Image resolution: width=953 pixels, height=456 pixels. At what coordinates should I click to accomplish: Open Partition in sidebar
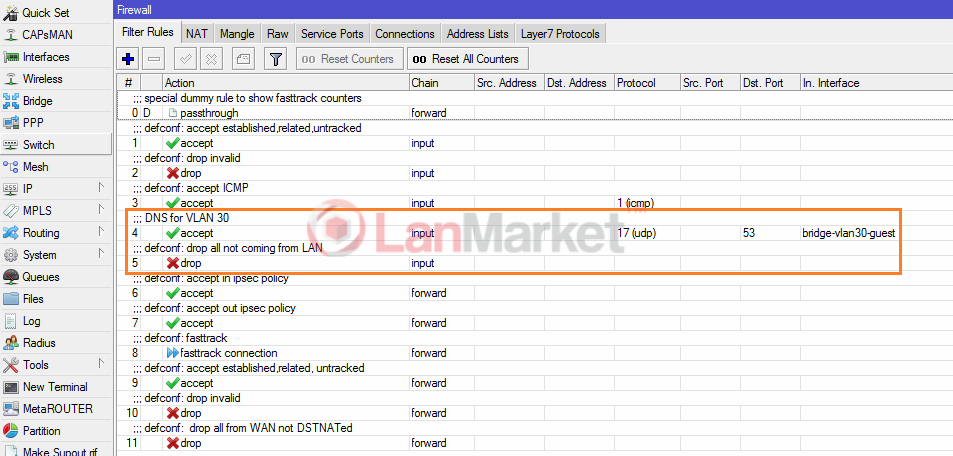[x=56, y=430]
